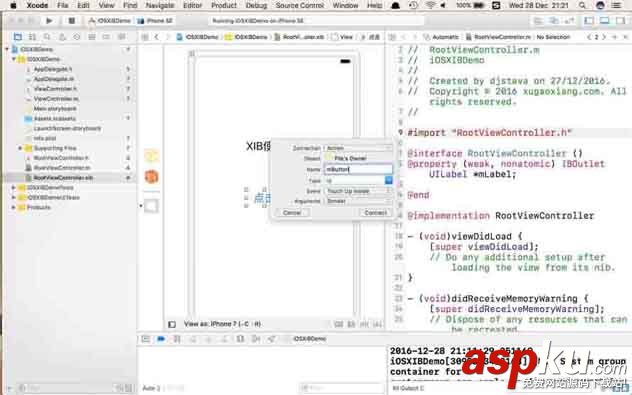Open the Editor menu
This screenshot has width=632, height=395.
[x=192, y=5]
